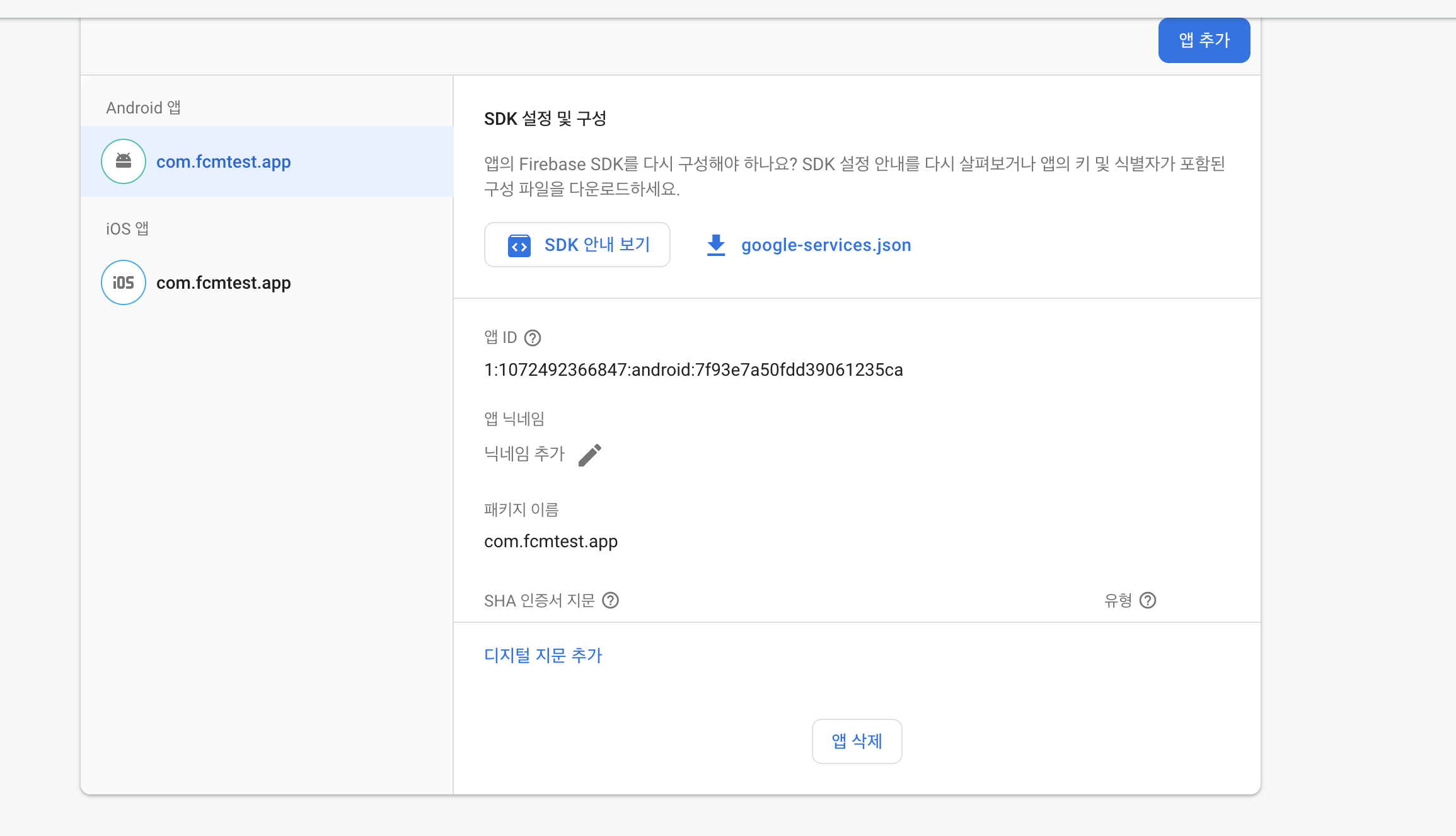The width and height of the screenshot is (1456, 836).
Task: Click the Android 앱 section label
Action: pyautogui.click(x=143, y=108)
